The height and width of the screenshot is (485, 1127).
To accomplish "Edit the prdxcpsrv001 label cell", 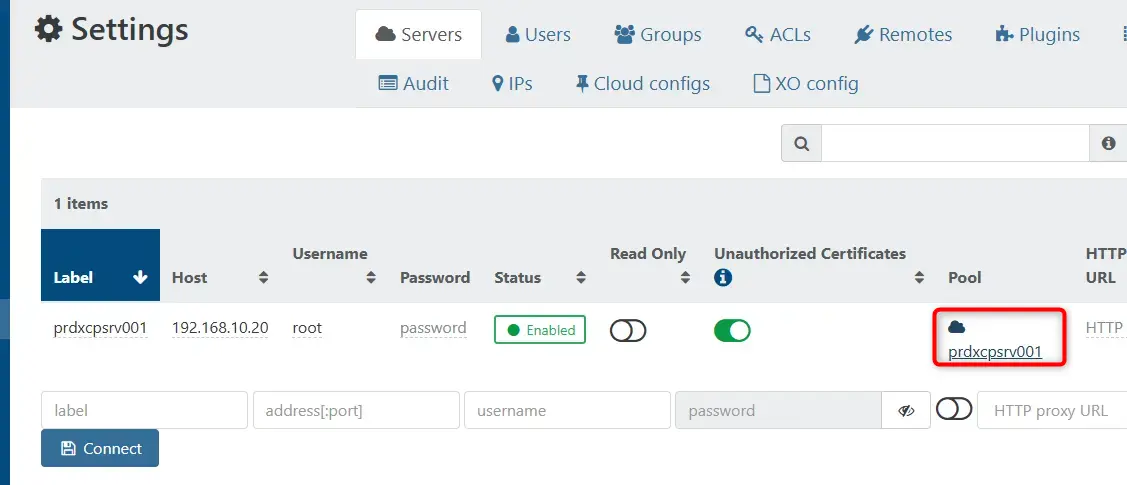I will [x=100, y=328].
